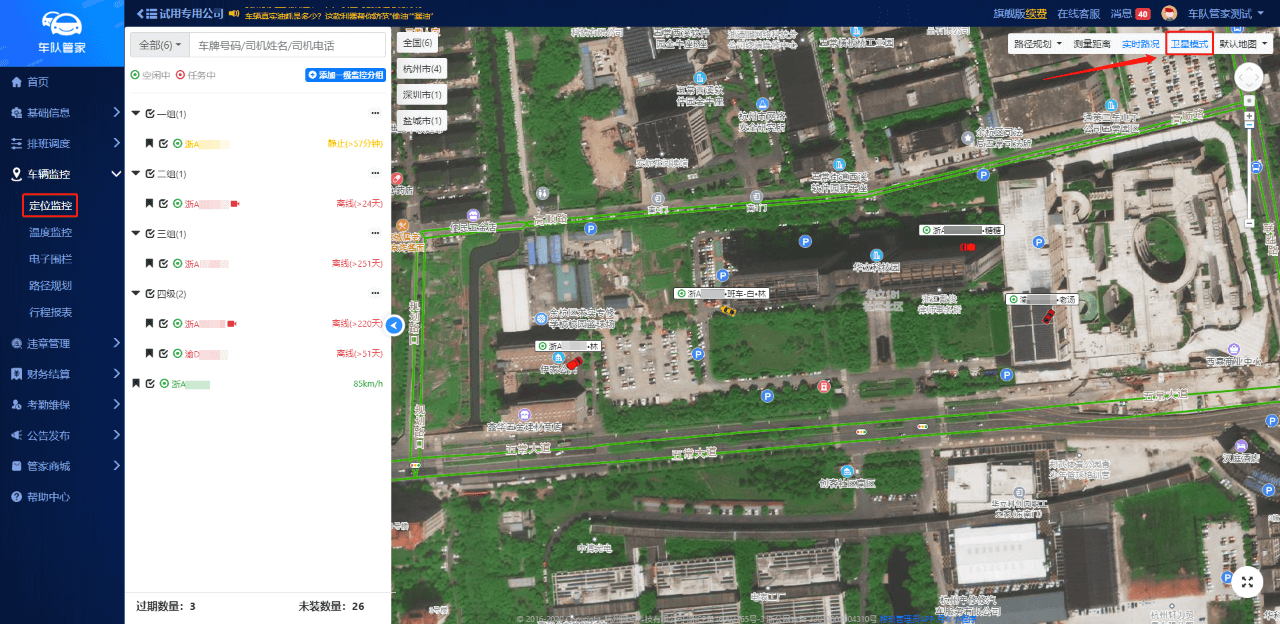Collapse the vehicle list panel arrow
Screen dimensions: 1280x624
point(394,325)
